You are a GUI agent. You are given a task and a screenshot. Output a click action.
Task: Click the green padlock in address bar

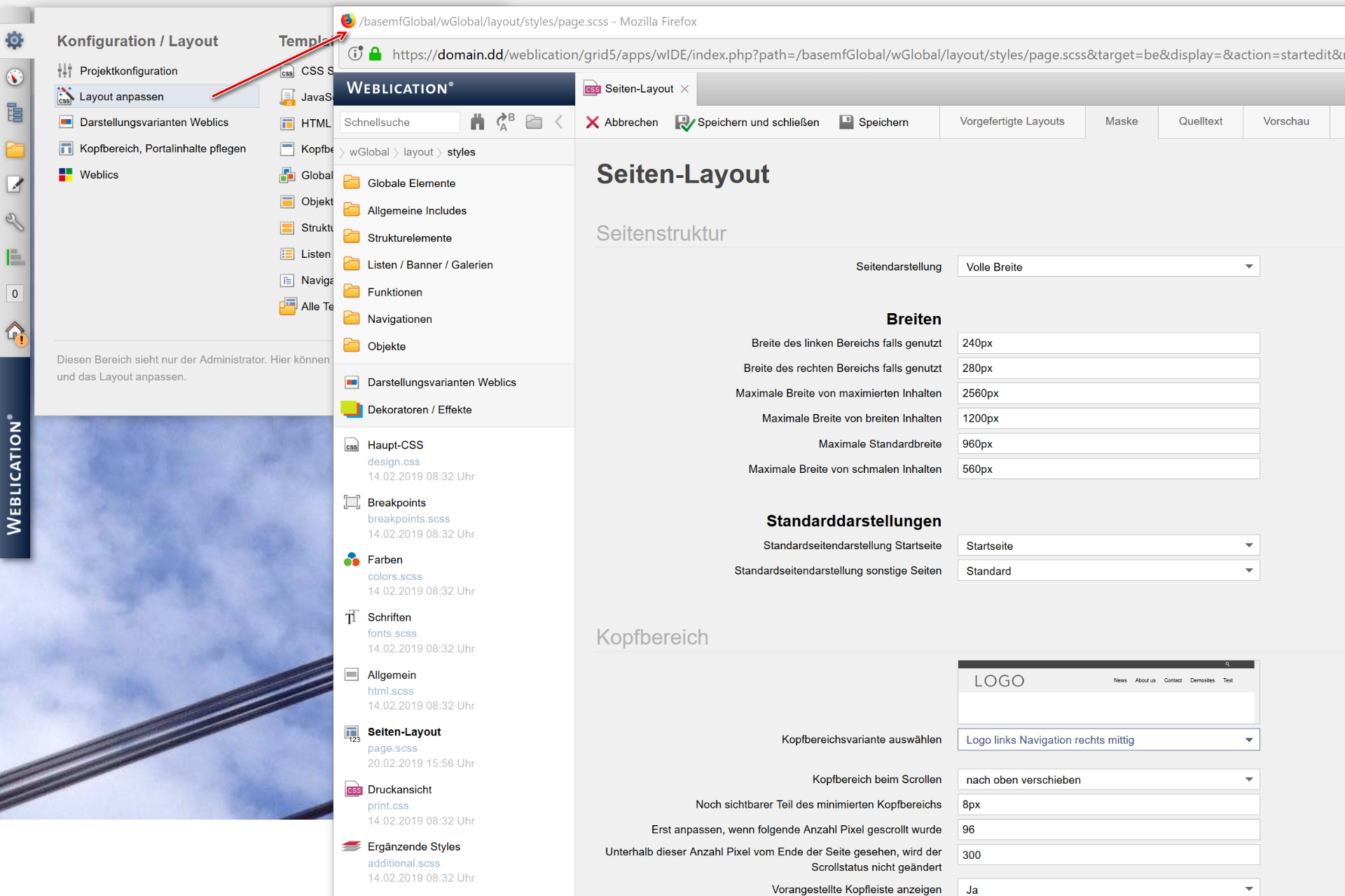tap(375, 54)
